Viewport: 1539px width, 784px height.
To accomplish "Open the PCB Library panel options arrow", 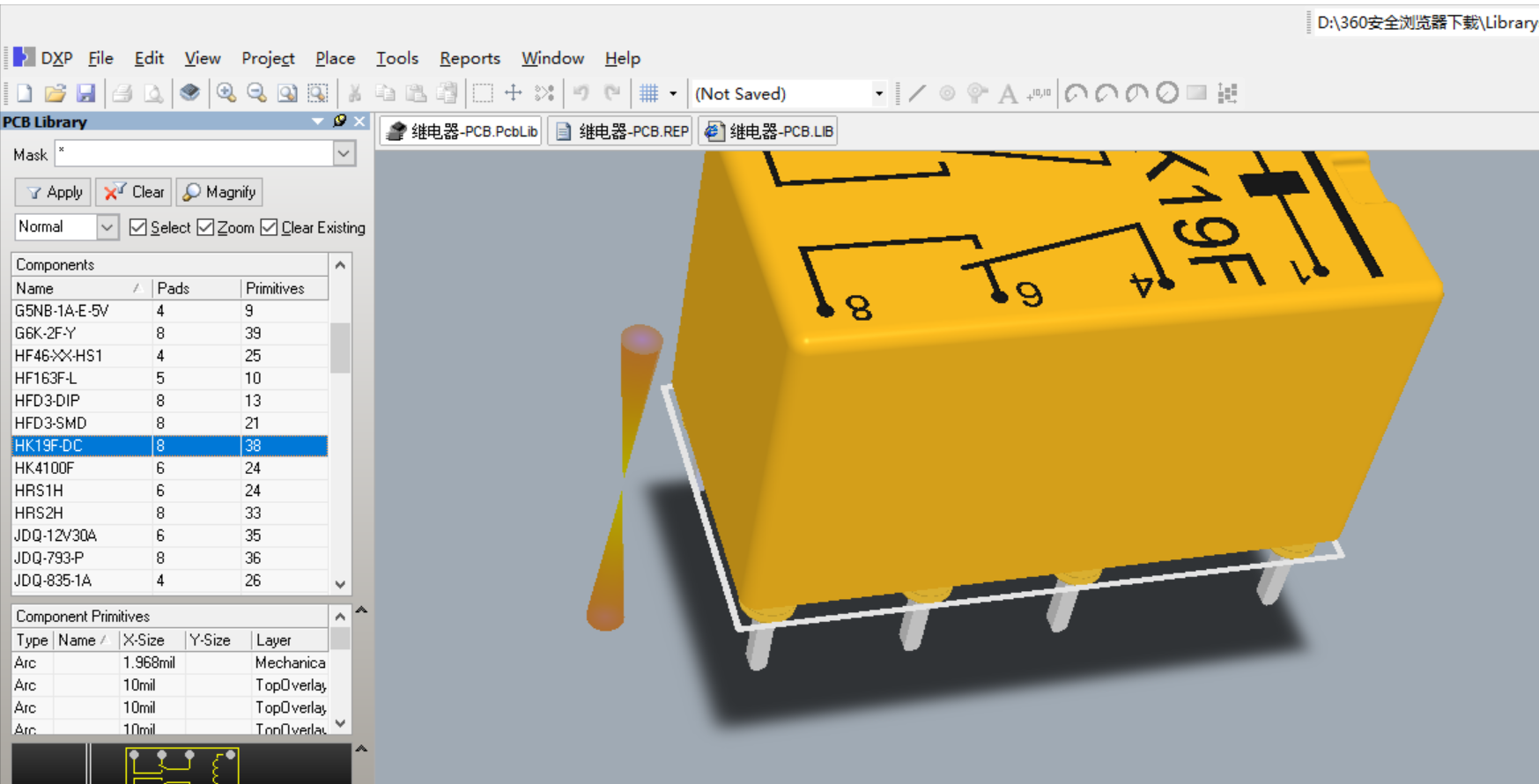I will (x=318, y=121).
